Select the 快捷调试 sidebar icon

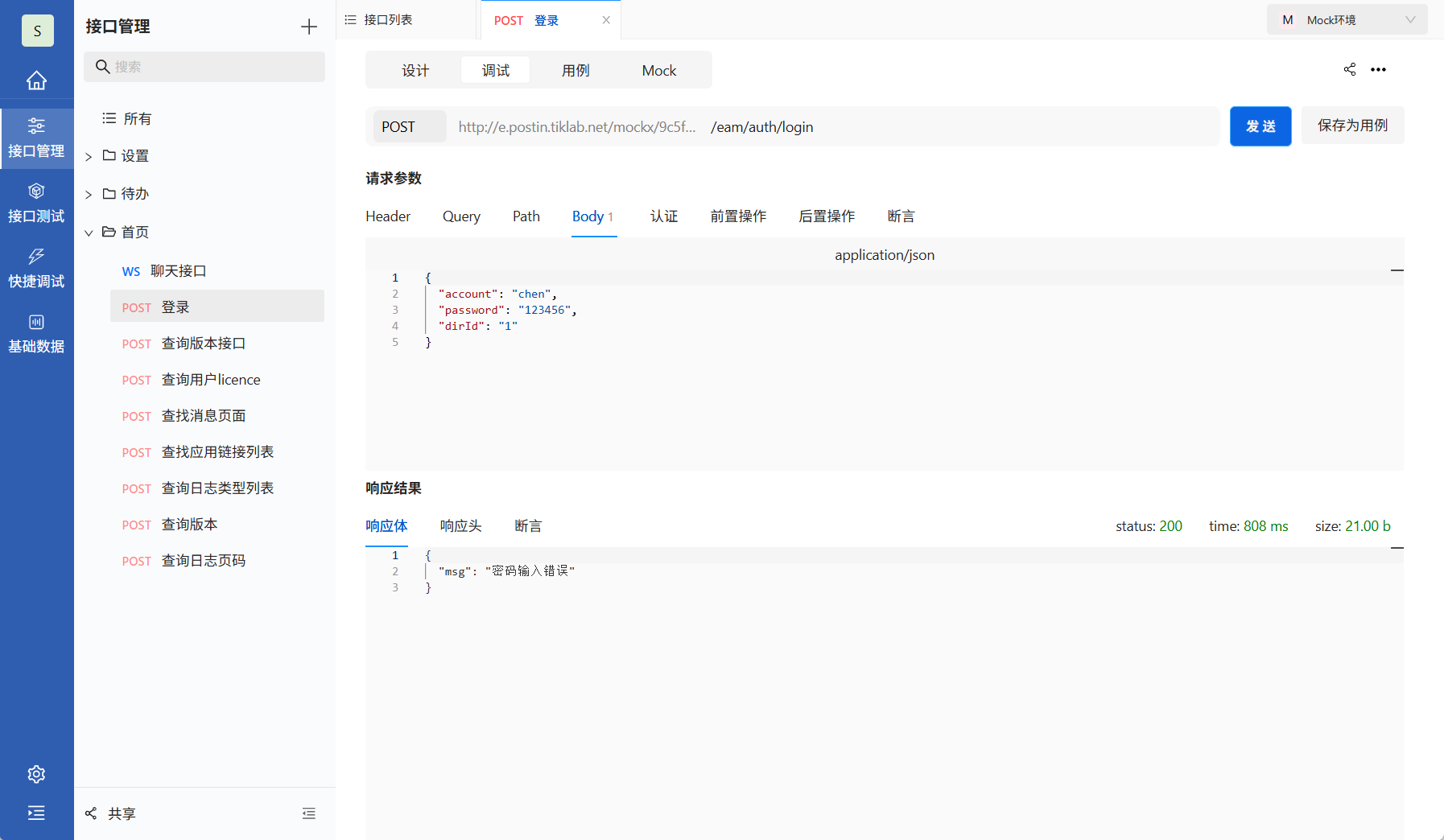point(36,267)
